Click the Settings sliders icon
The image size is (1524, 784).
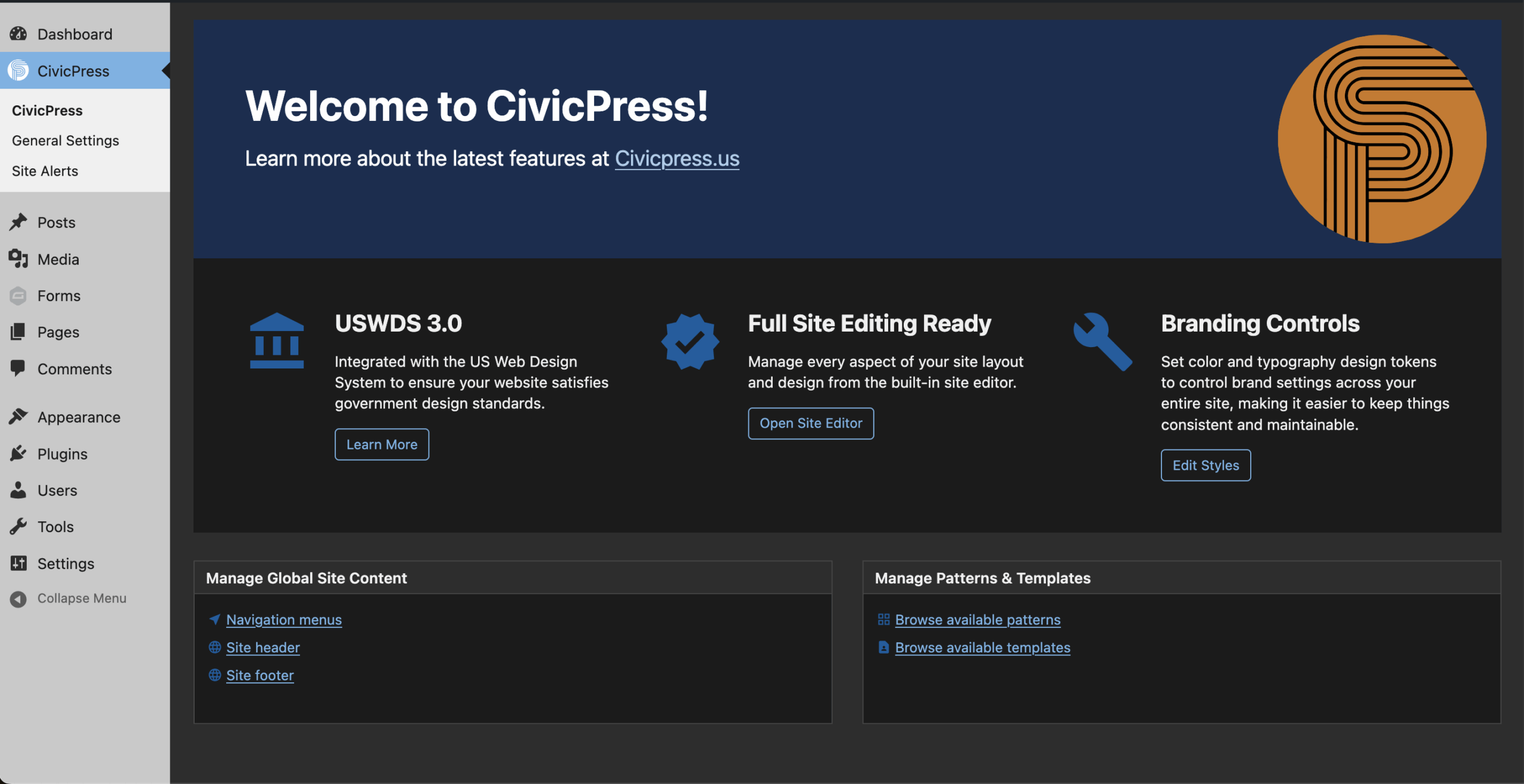coord(18,563)
